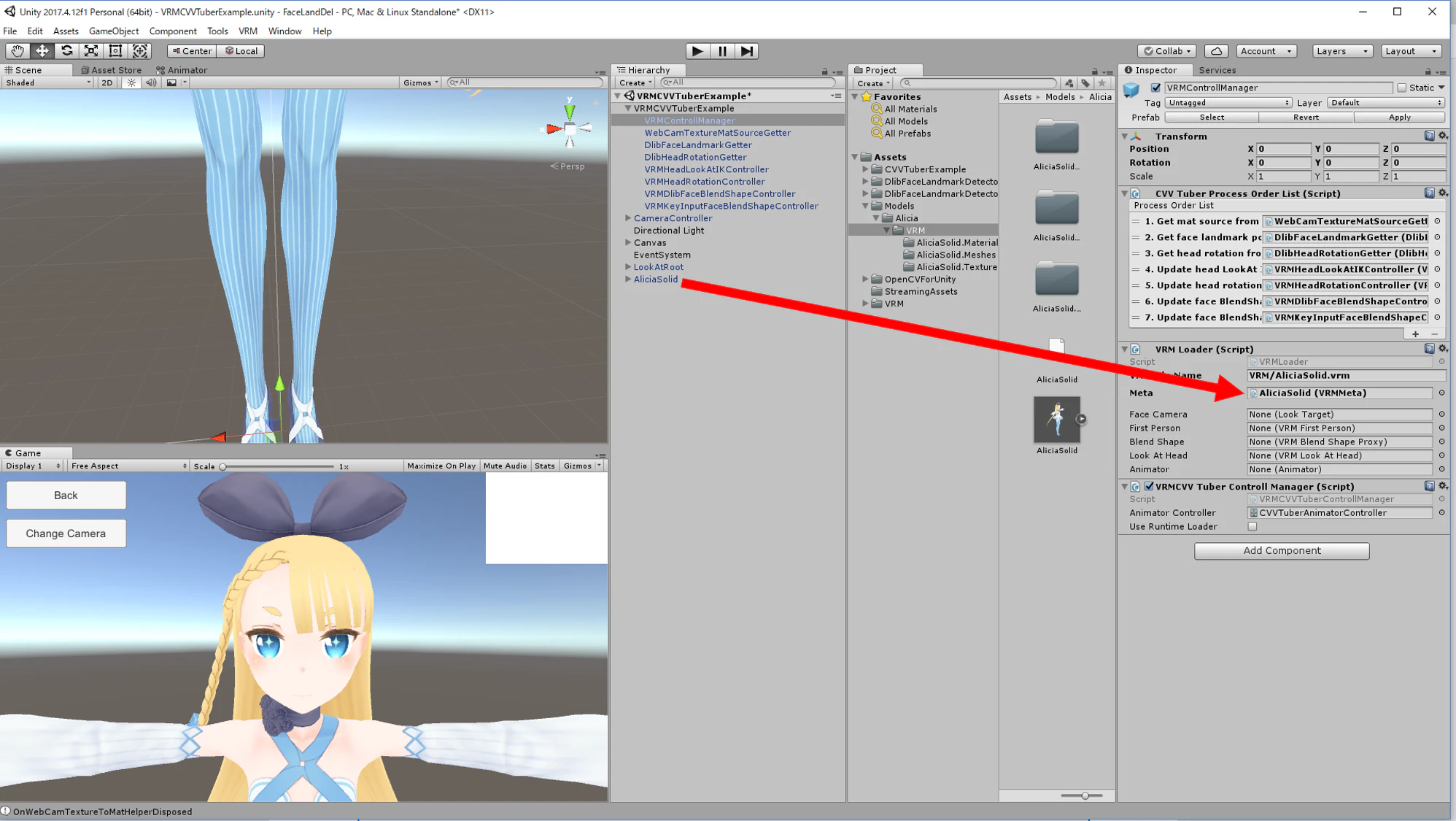Toggle VRMControllManager active checkbox
The height and width of the screenshot is (821, 1456).
(x=1155, y=88)
